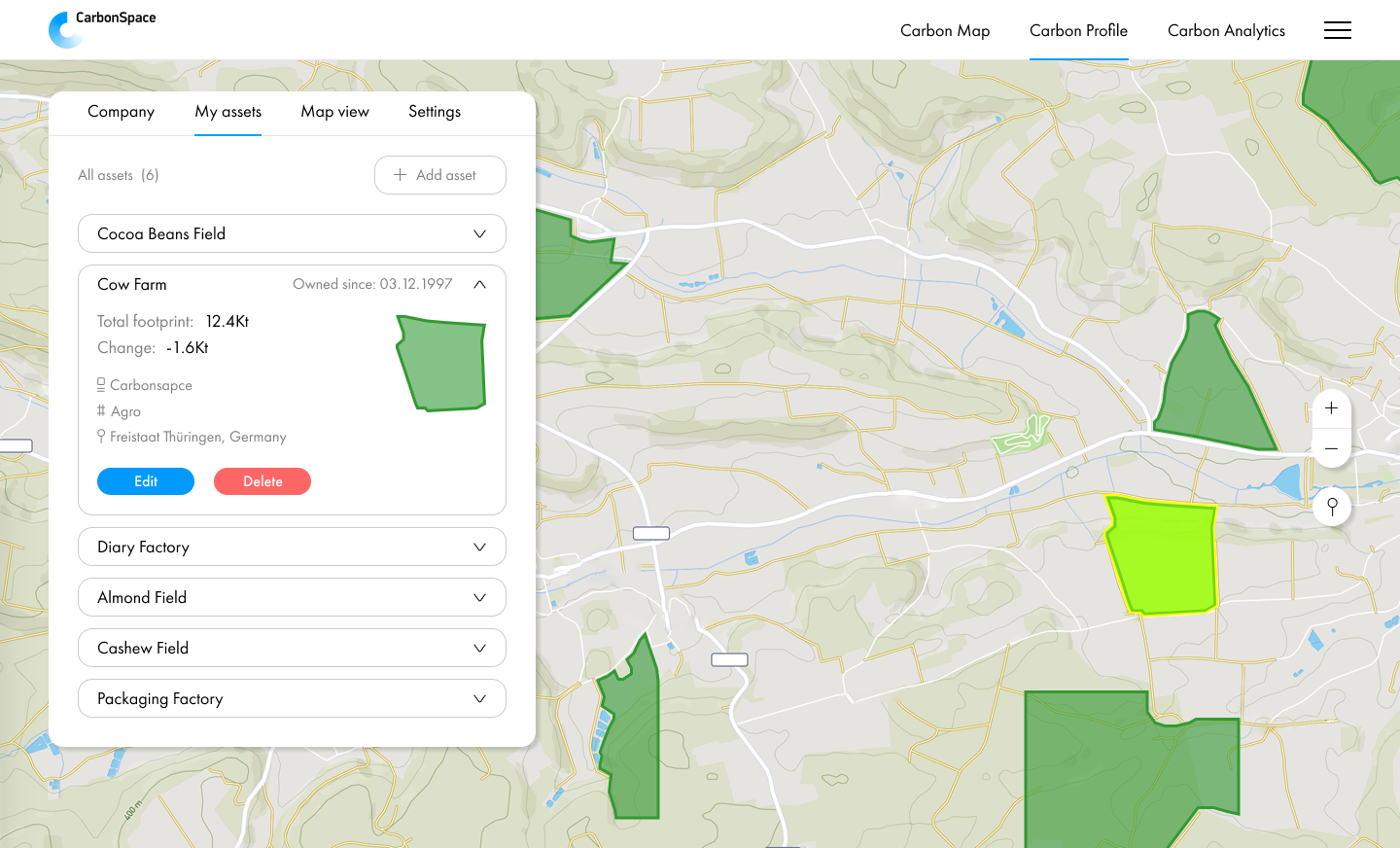Screen dimensions: 1400x848
Task: Switch to the Company tab
Action: (121, 112)
